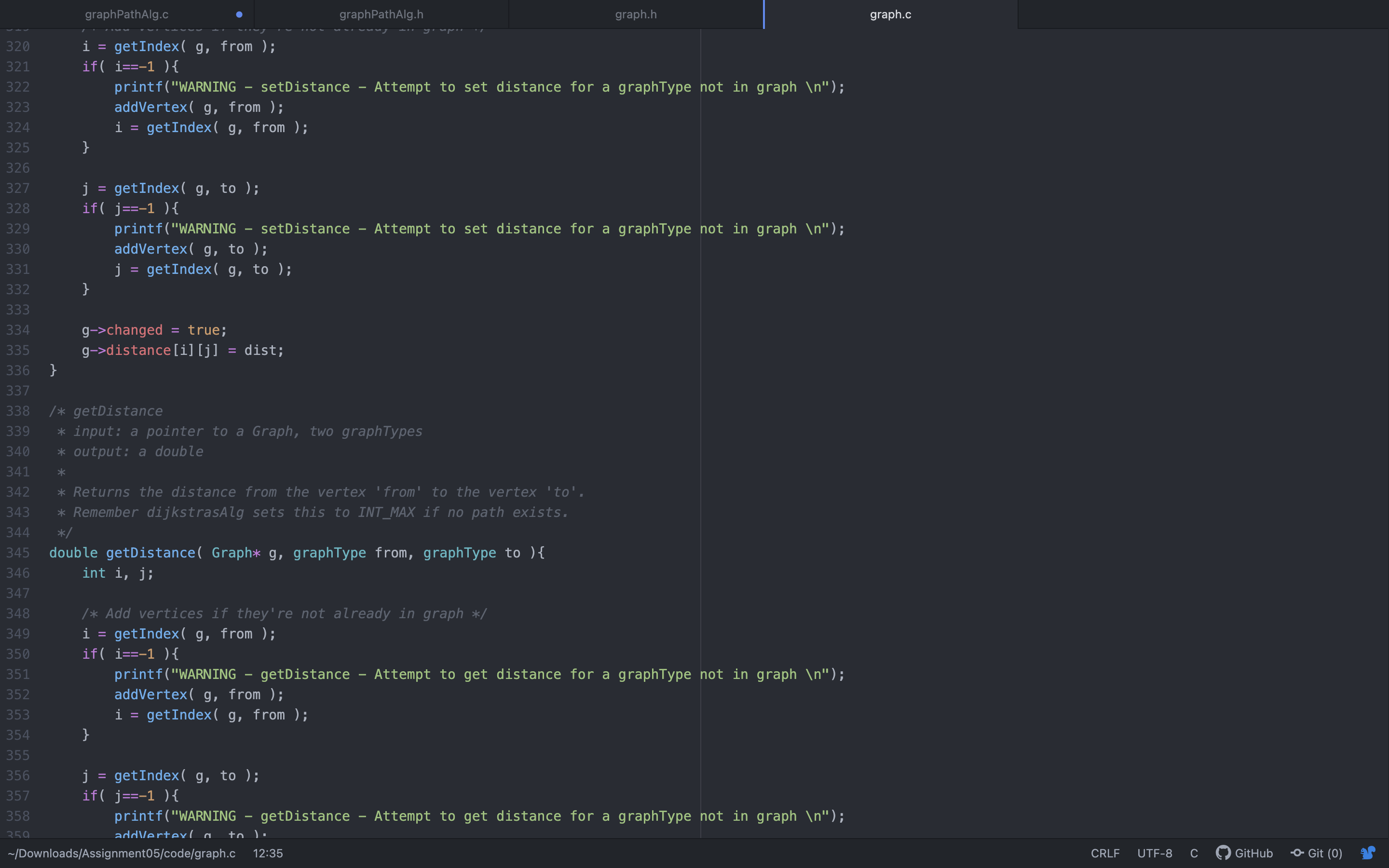Click line number 321 in the gutter

18,67
